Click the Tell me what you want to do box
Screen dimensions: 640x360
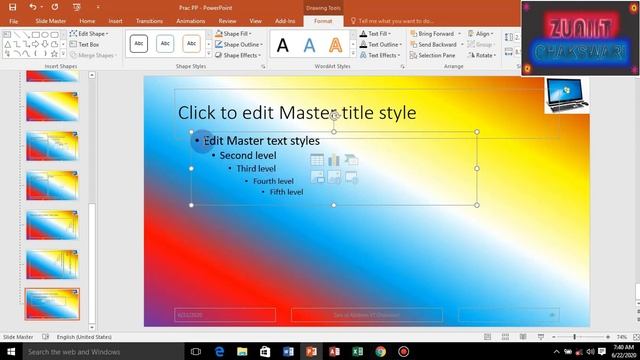click(392, 21)
